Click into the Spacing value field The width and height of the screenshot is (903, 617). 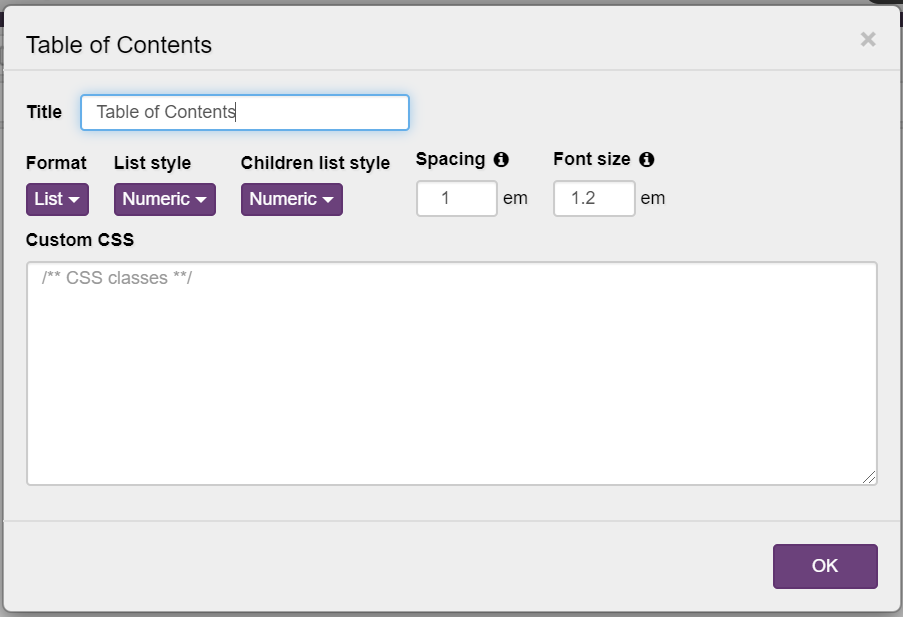coord(456,198)
